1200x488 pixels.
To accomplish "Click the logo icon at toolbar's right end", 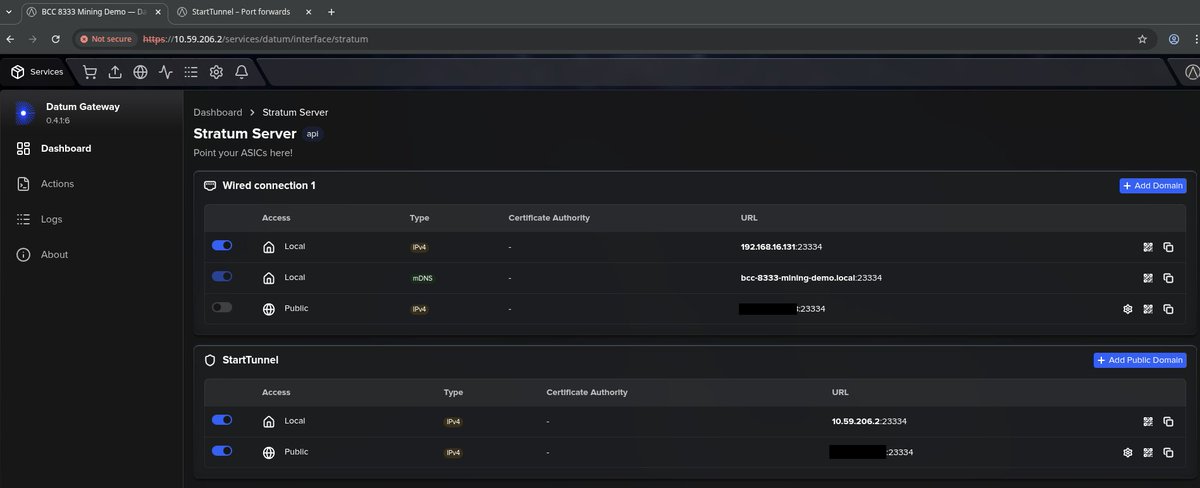I will 1192,72.
